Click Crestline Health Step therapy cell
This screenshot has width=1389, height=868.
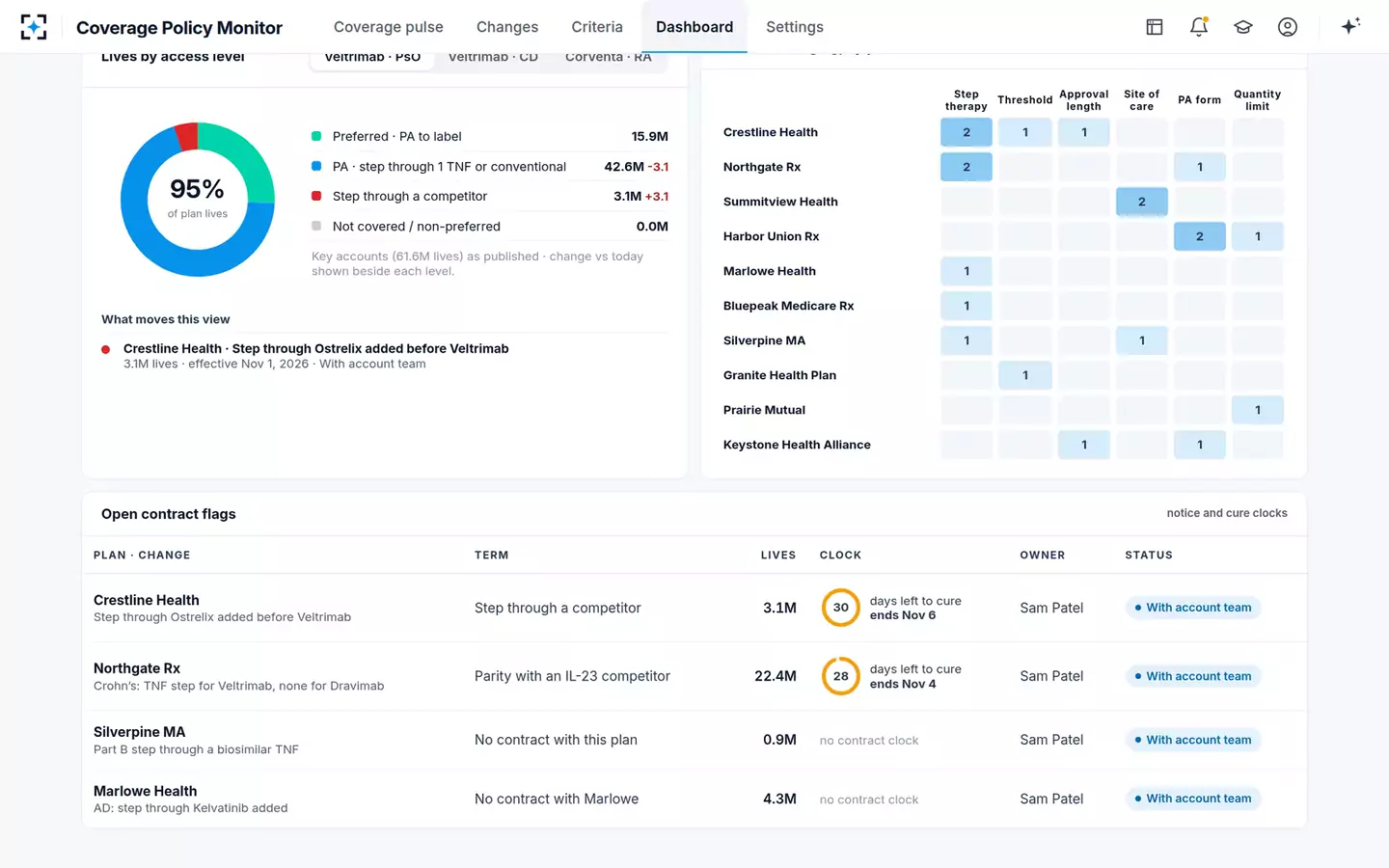click(967, 132)
